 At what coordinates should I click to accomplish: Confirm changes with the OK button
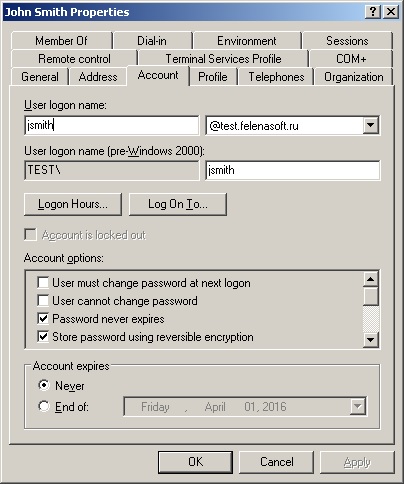pos(195,462)
